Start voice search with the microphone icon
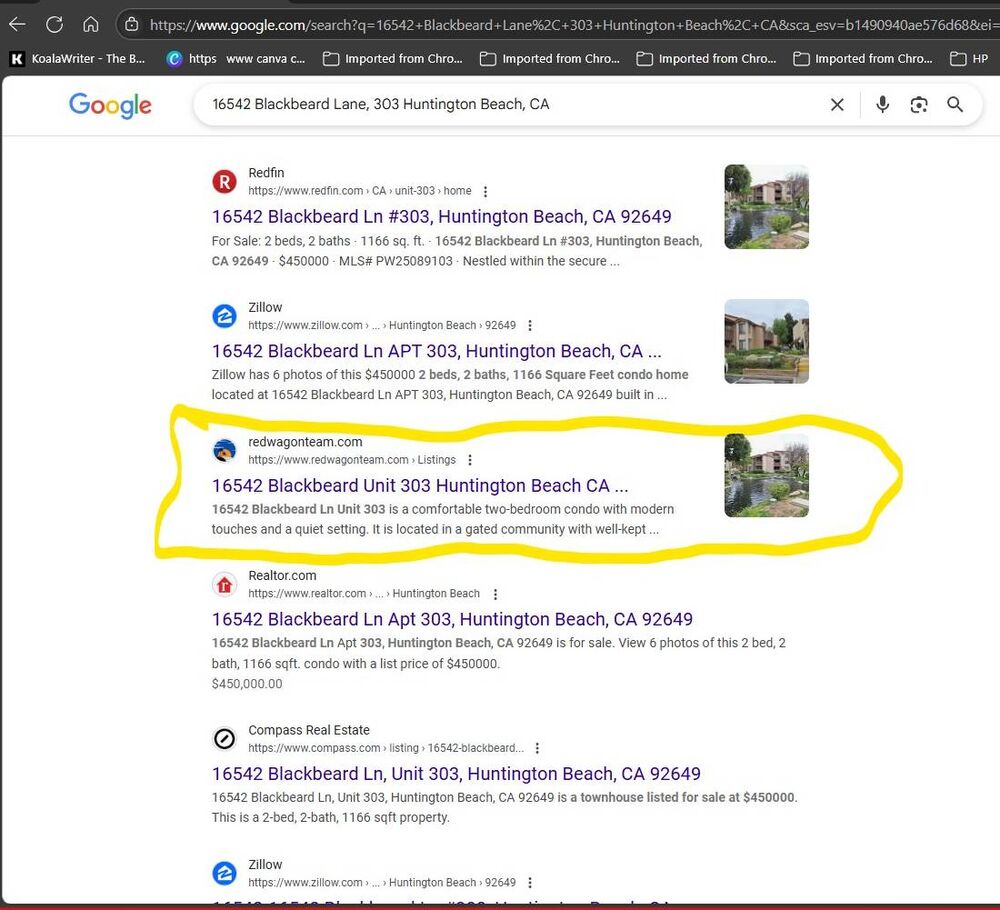This screenshot has width=1000, height=910. 883,105
